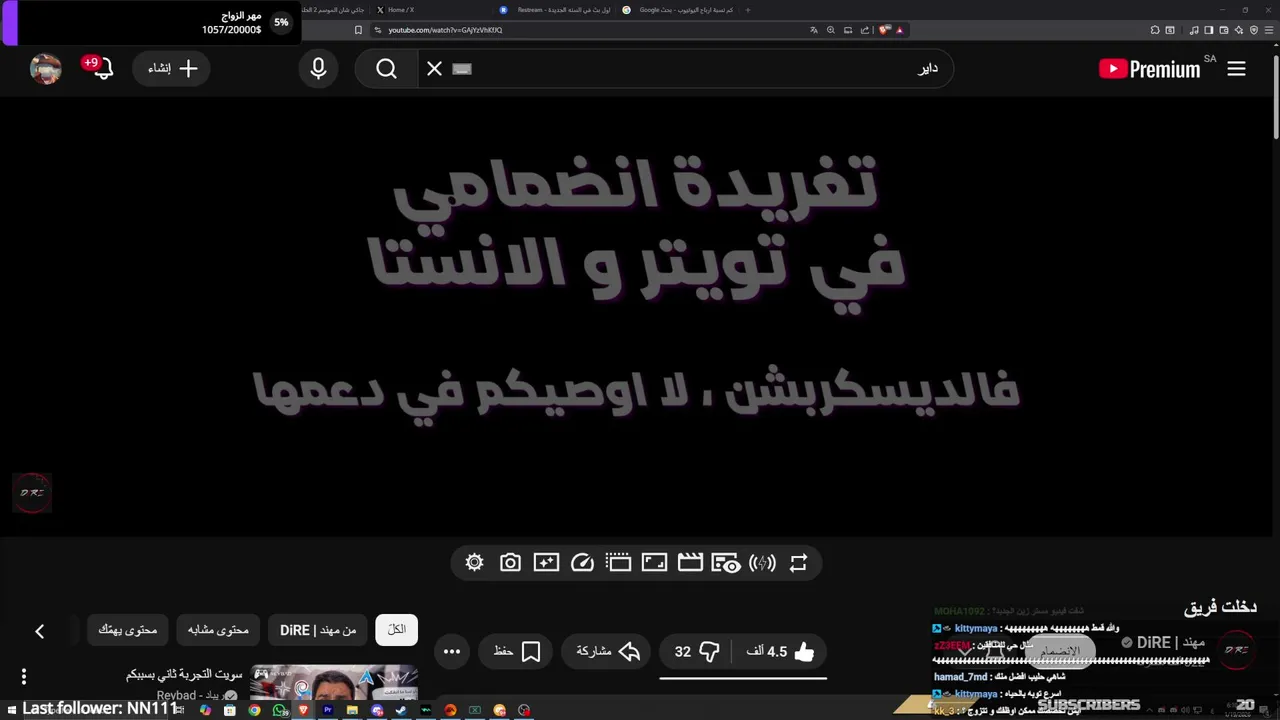The width and height of the screenshot is (1280, 720).
Task: Clear the search text with X
Action: 434,69
